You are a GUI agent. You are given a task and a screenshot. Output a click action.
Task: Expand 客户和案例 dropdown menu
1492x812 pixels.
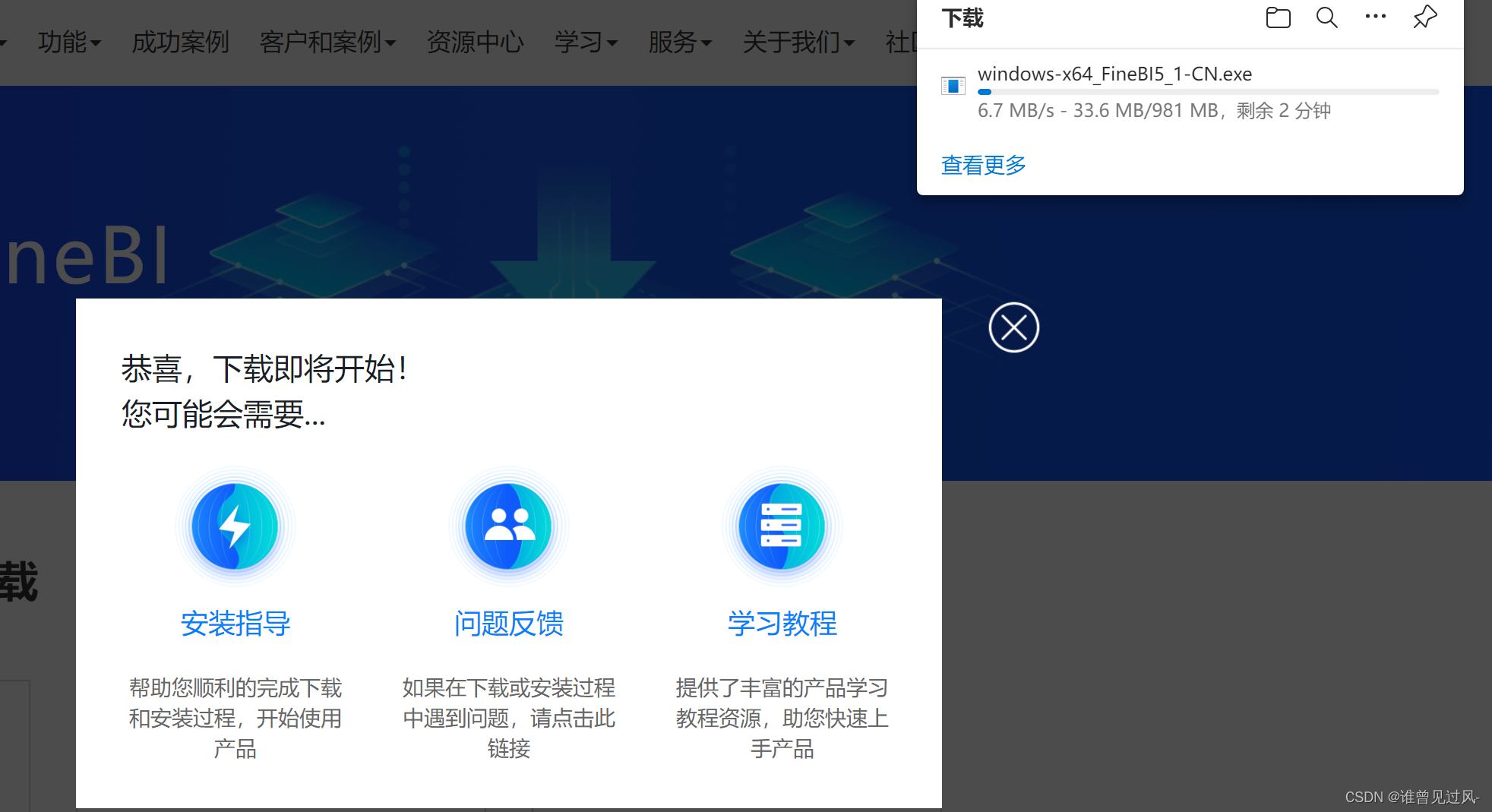[x=327, y=42]
